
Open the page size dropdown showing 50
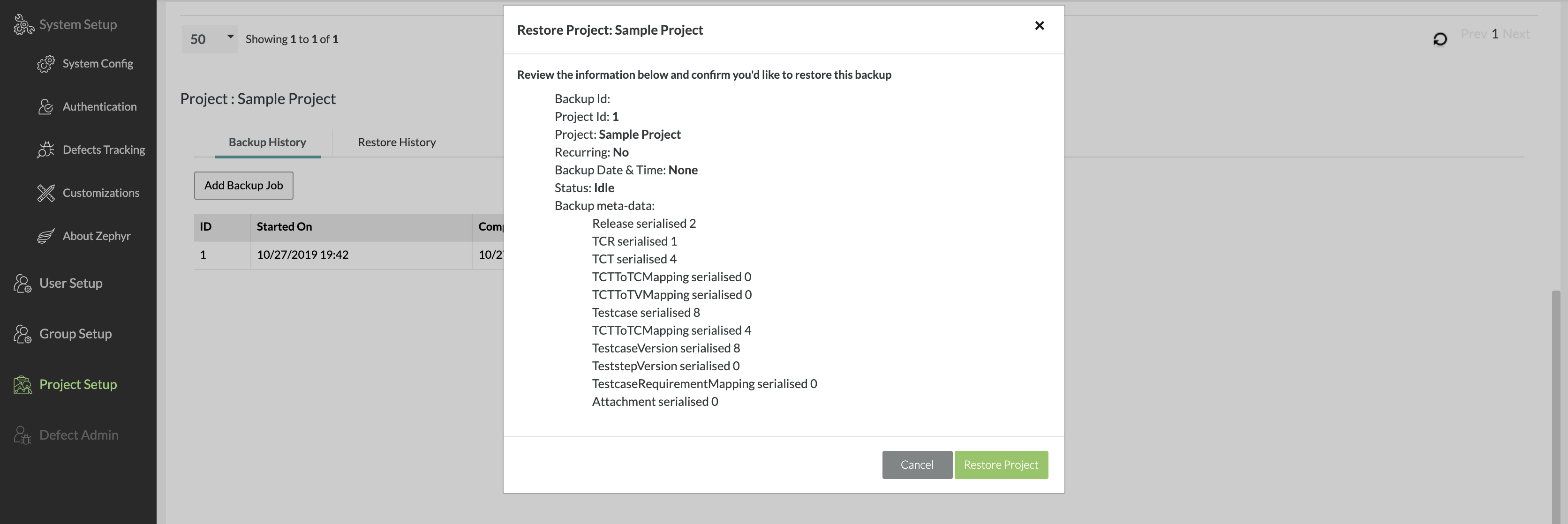click(210, 39)
